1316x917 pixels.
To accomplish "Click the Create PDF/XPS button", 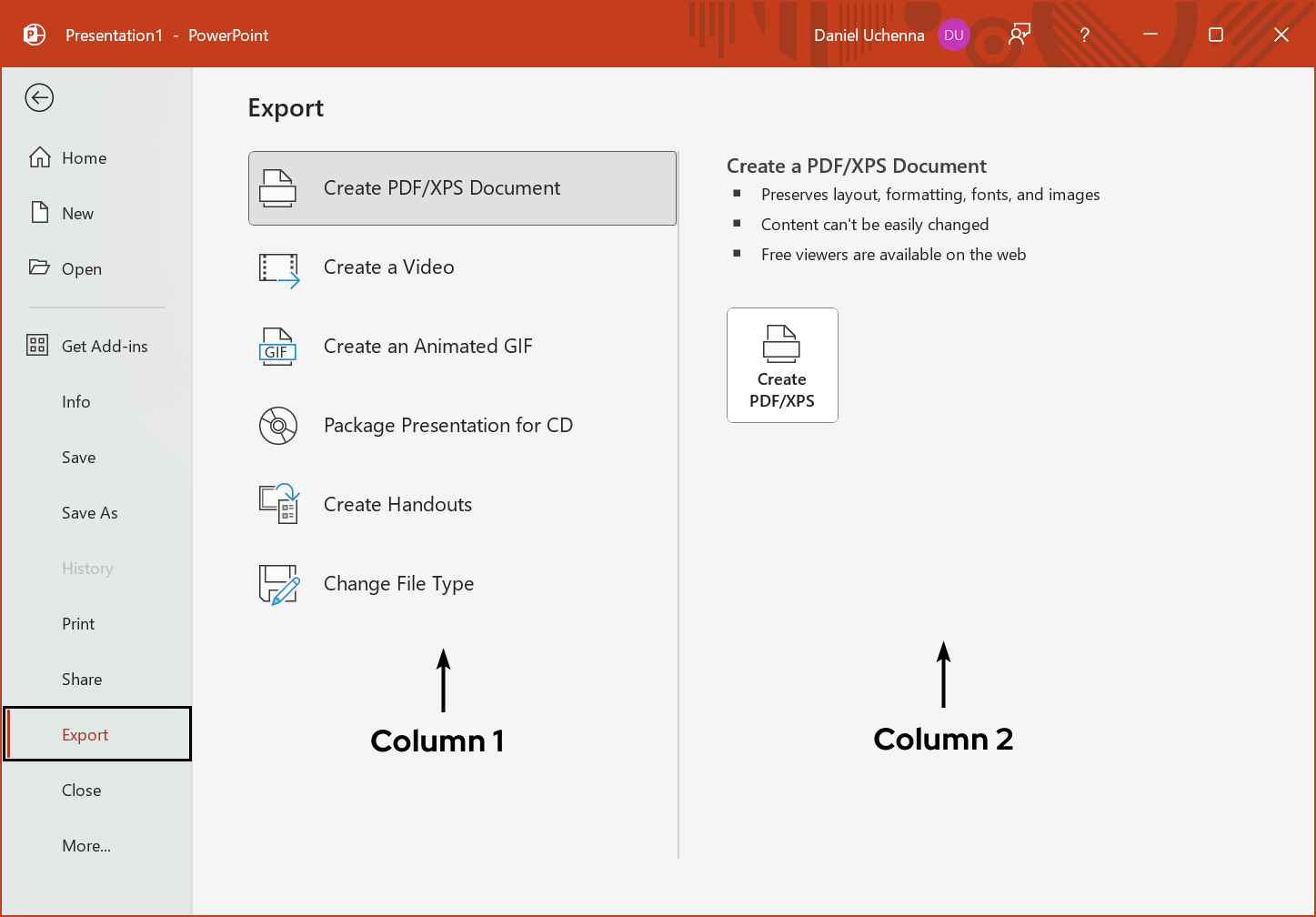I will coord(782,365).
